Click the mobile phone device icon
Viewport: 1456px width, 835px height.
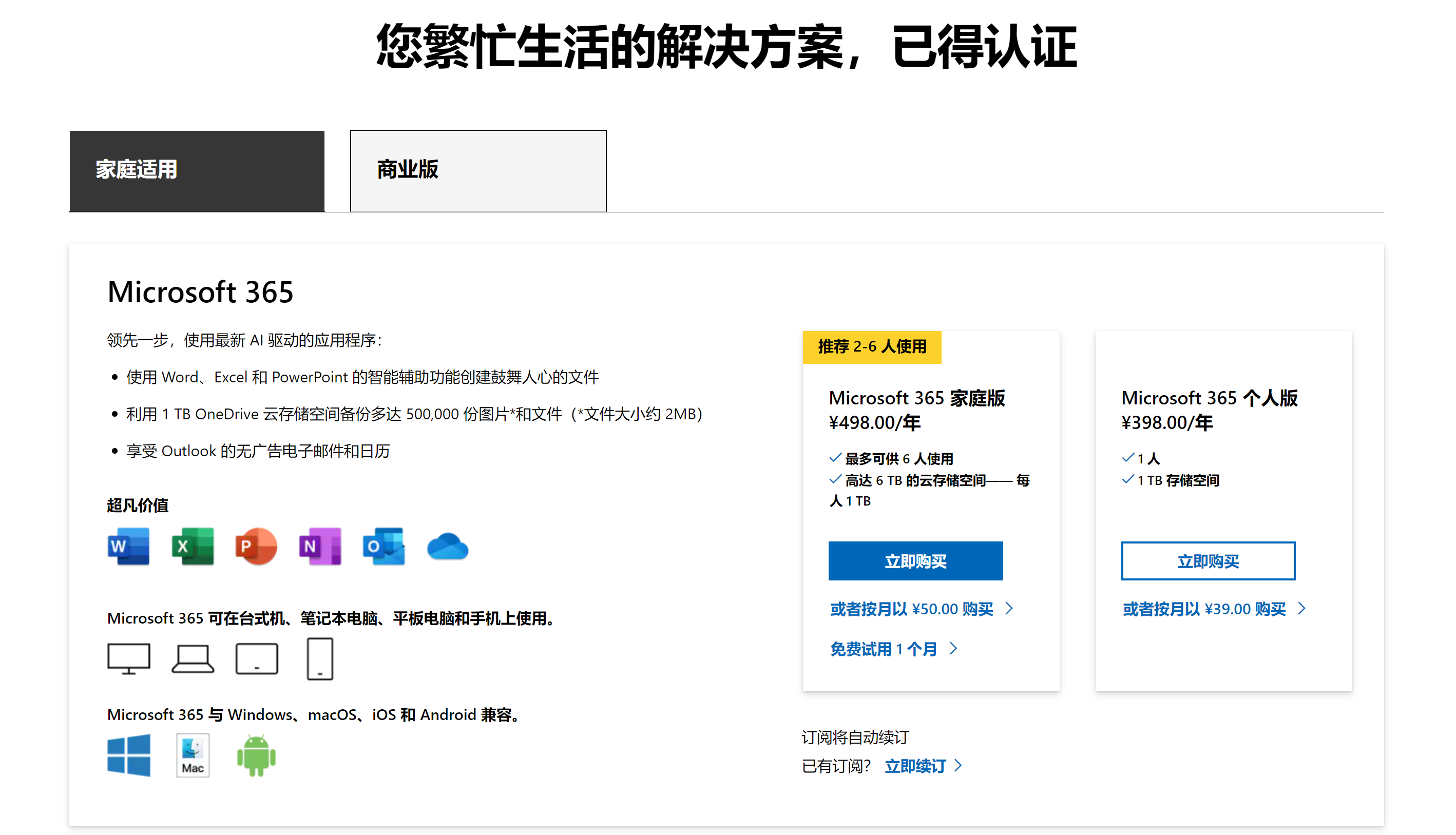(x=319, y=658)
